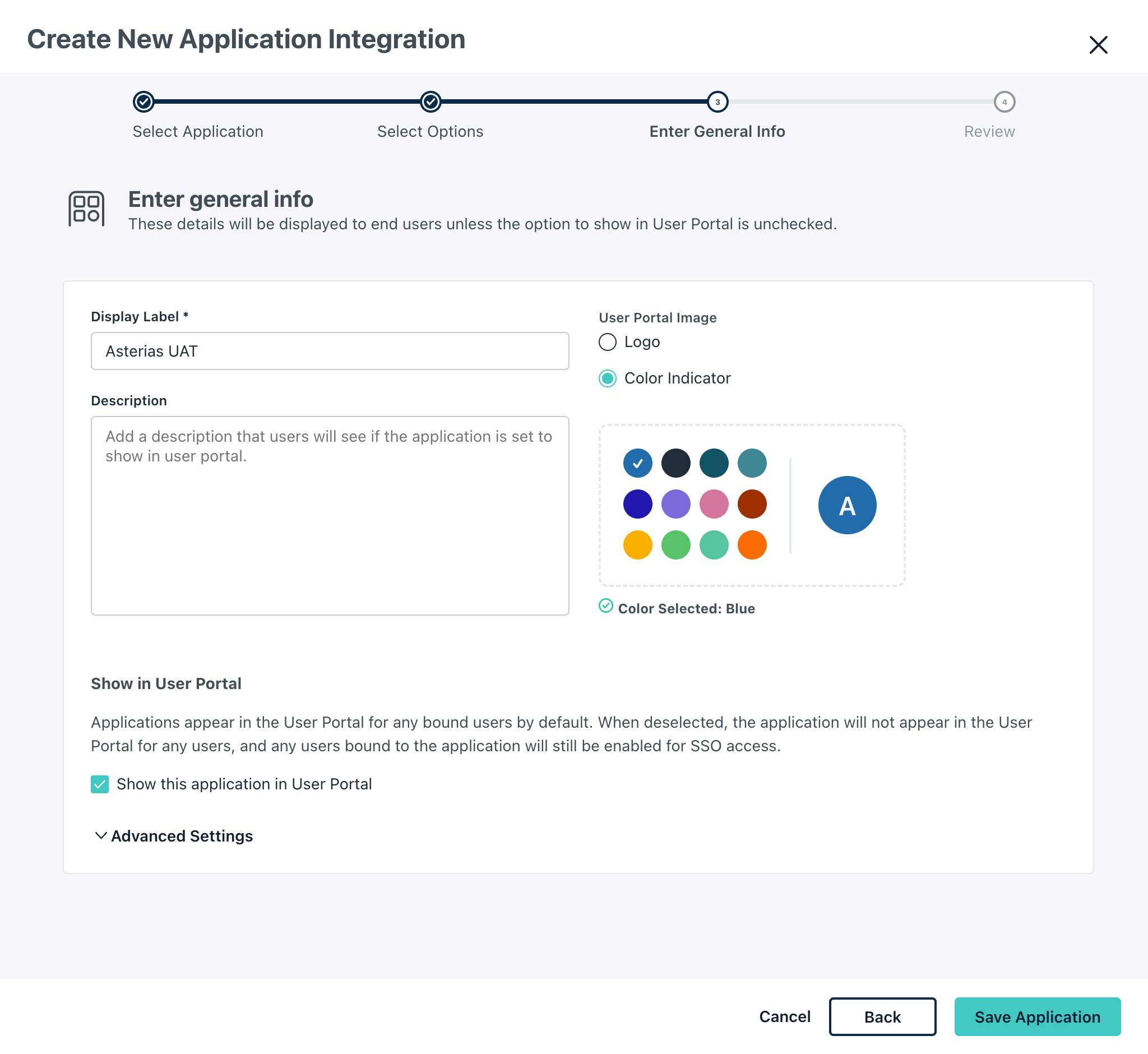Screen dimensions: 1148x1054
Task: Select the Color Indicator radio option
Action: [x=608, y=378]
